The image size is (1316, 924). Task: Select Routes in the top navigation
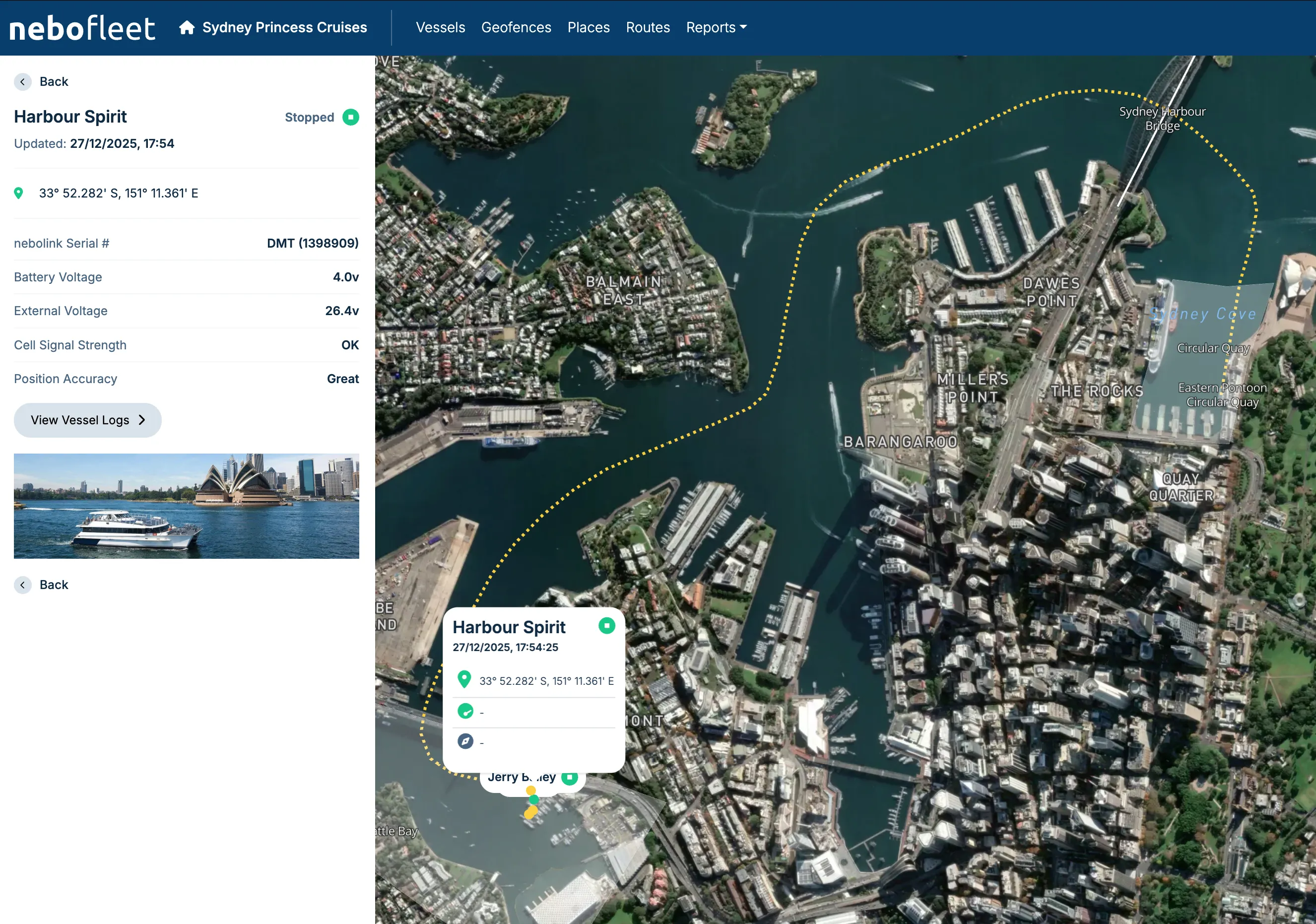click(x=648, y=27)
